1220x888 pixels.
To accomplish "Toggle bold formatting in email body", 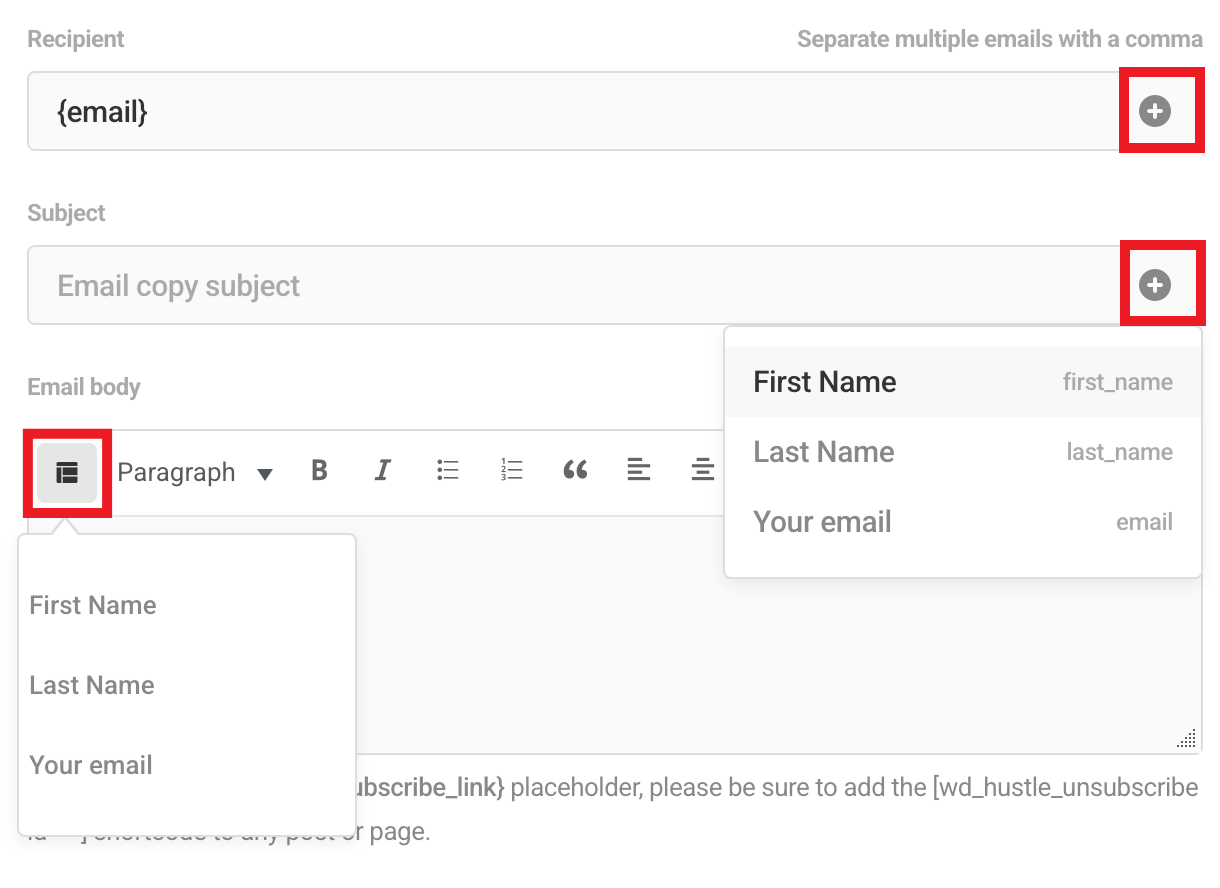I will point(319,470).
